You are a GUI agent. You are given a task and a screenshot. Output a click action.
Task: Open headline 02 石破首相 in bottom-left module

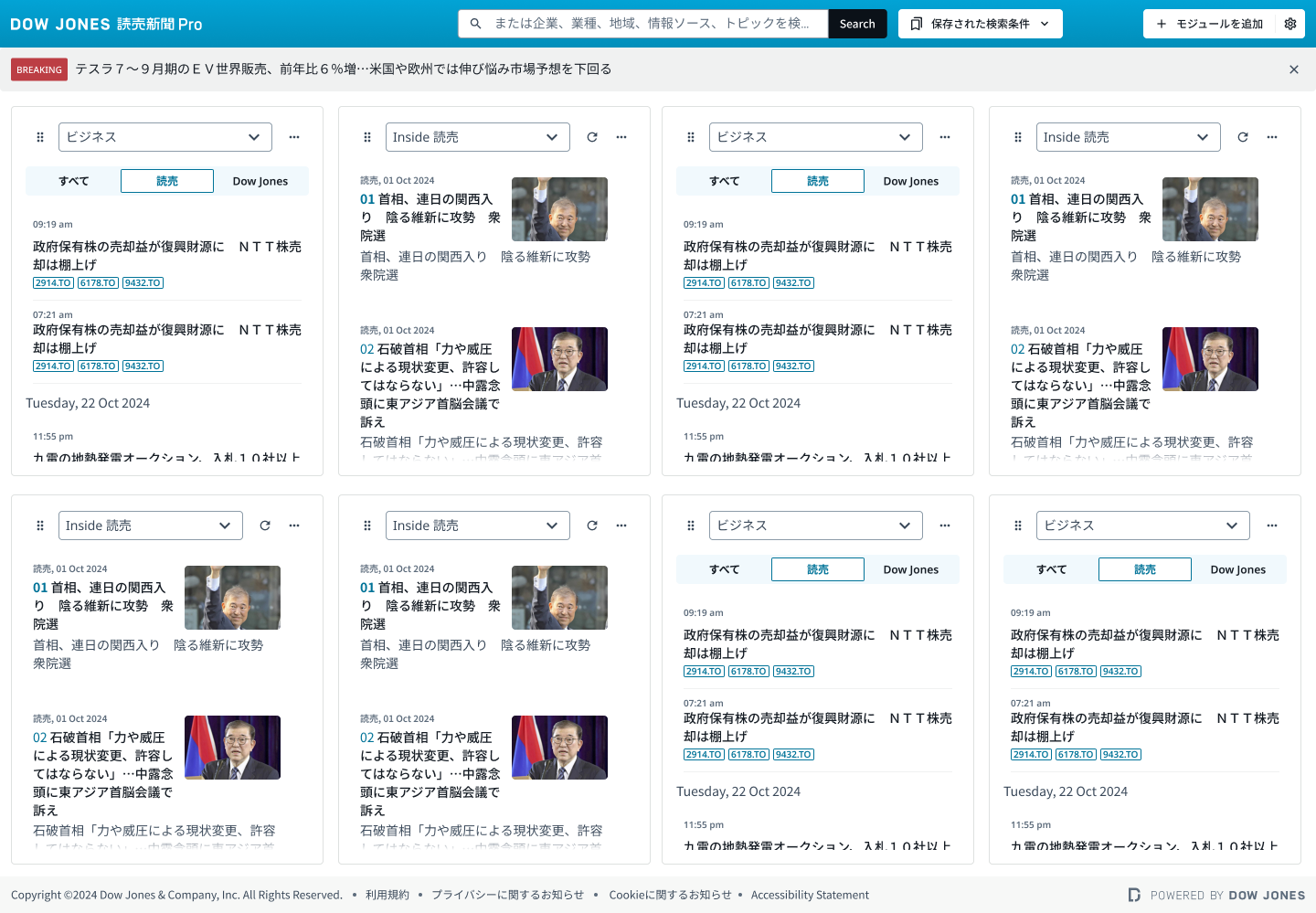tap(103, 774)
